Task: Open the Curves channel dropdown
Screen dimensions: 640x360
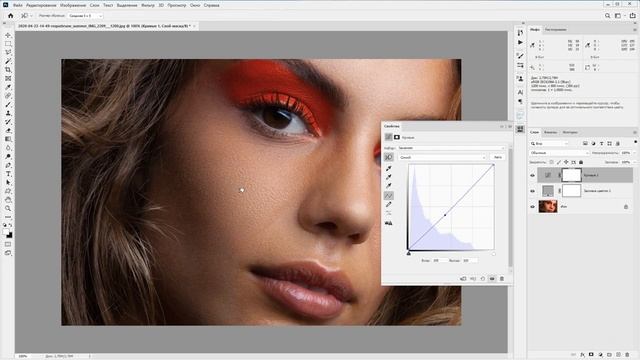Action: [442, 157]
